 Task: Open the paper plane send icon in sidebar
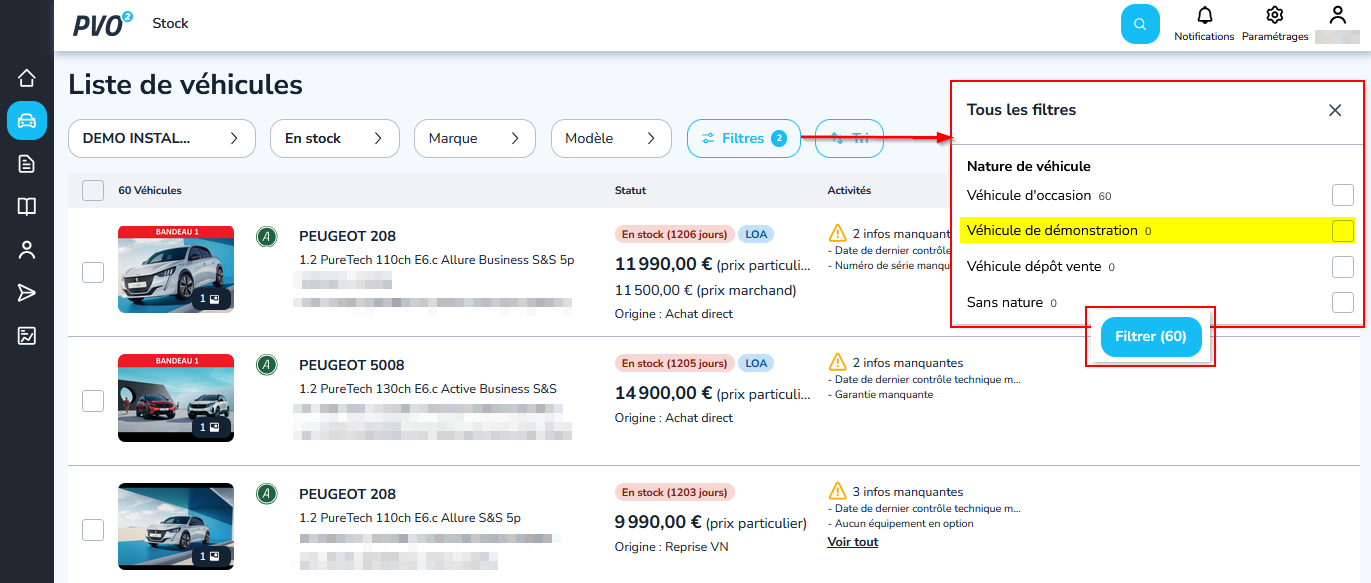[x=27, y=293]
